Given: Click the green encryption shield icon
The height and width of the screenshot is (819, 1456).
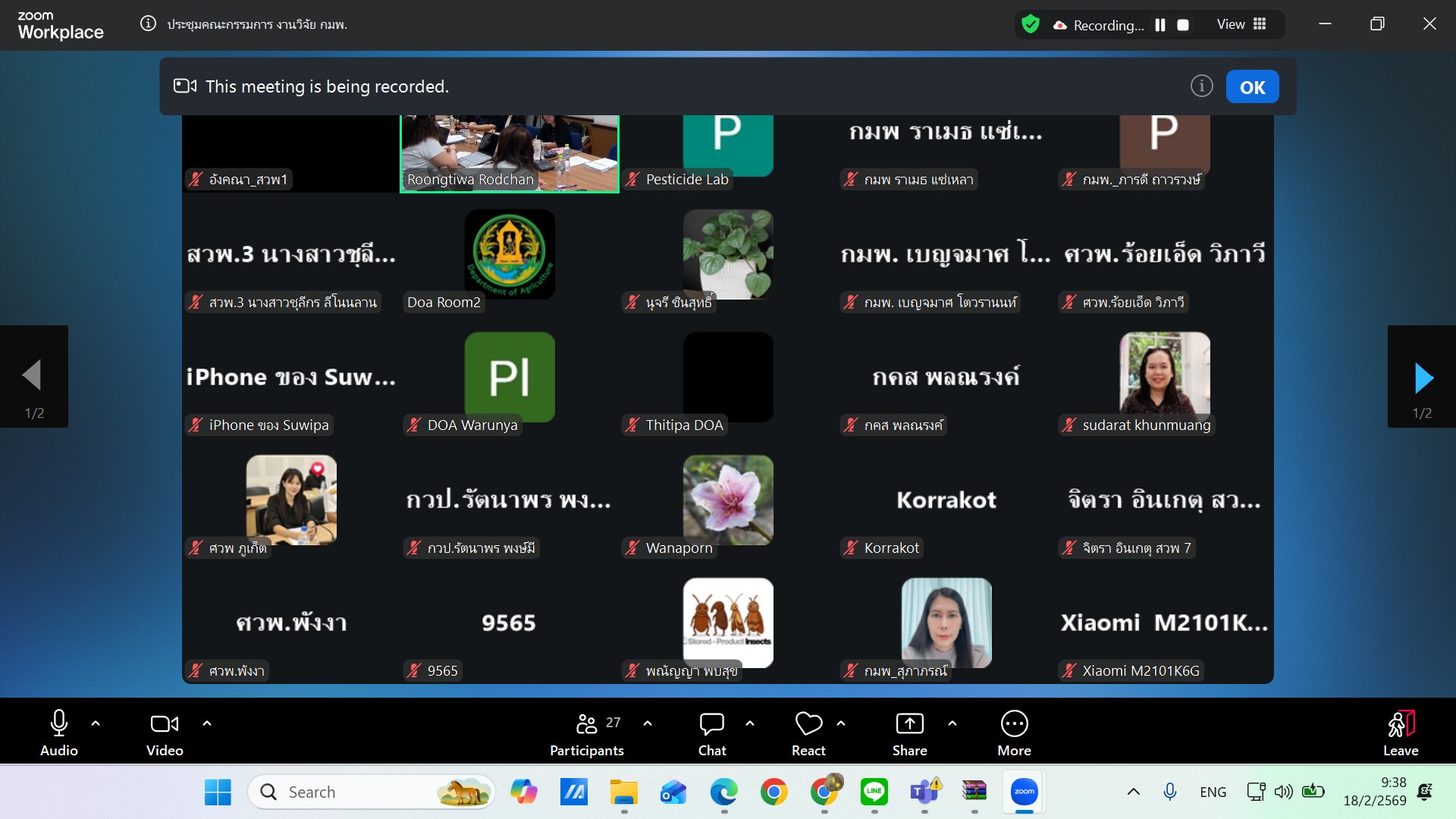Looking at the screenshot, I should pyautogui.click(x=1030, y=25).
